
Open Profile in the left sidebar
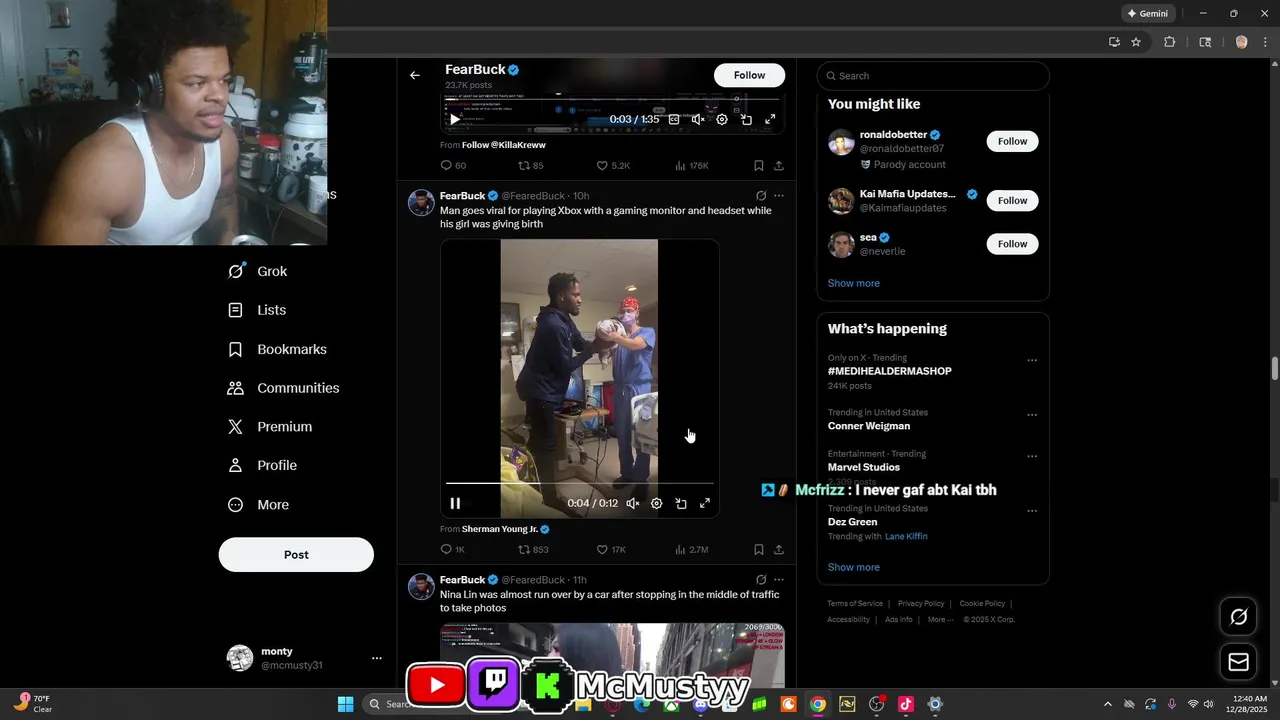pos(262,465)
